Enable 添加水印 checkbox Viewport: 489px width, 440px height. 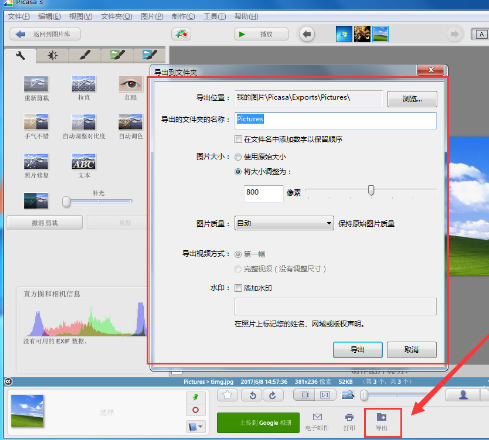(x=238, y=288)
